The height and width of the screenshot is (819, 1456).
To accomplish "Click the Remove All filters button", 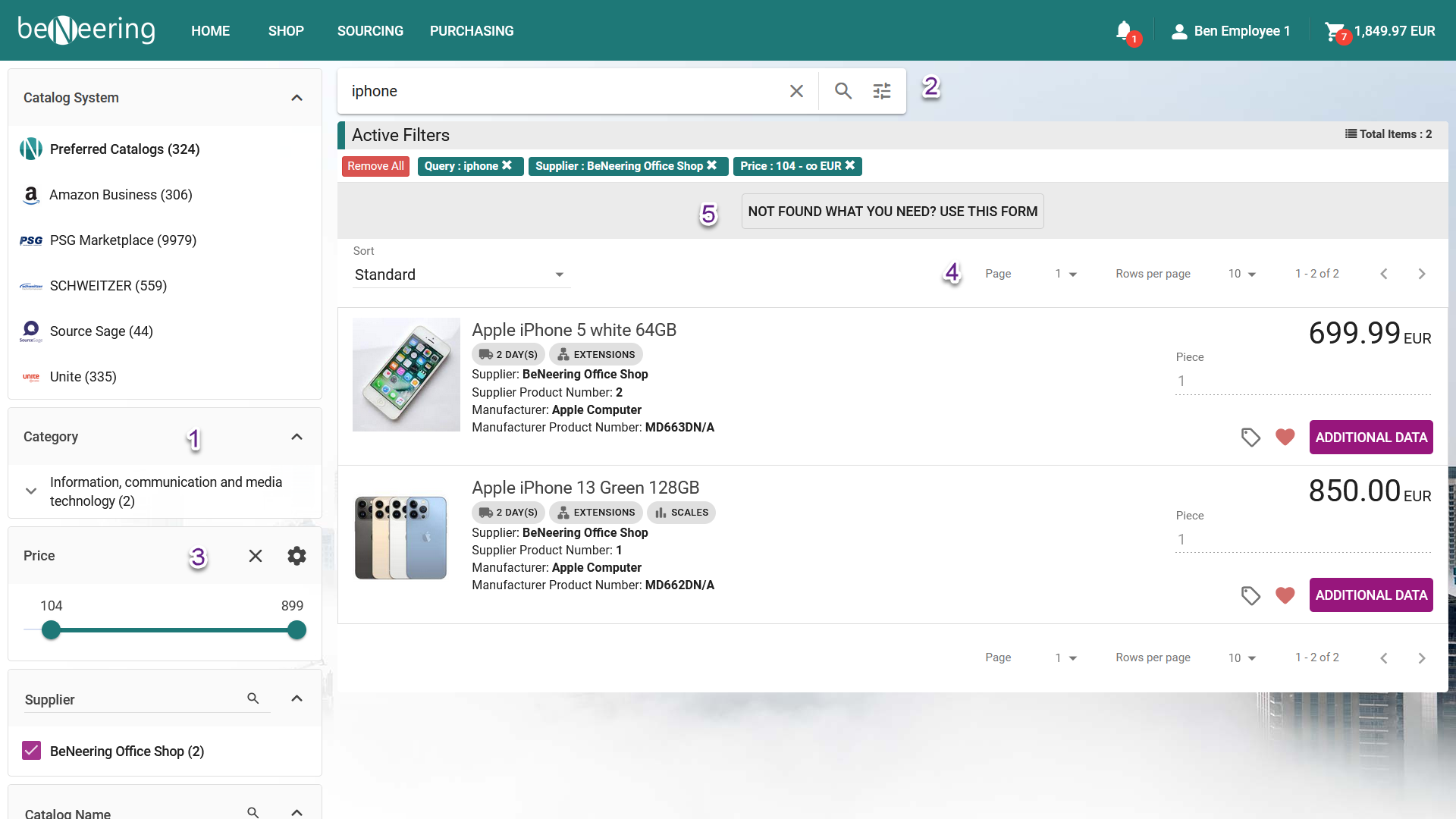I will [375, 166].
